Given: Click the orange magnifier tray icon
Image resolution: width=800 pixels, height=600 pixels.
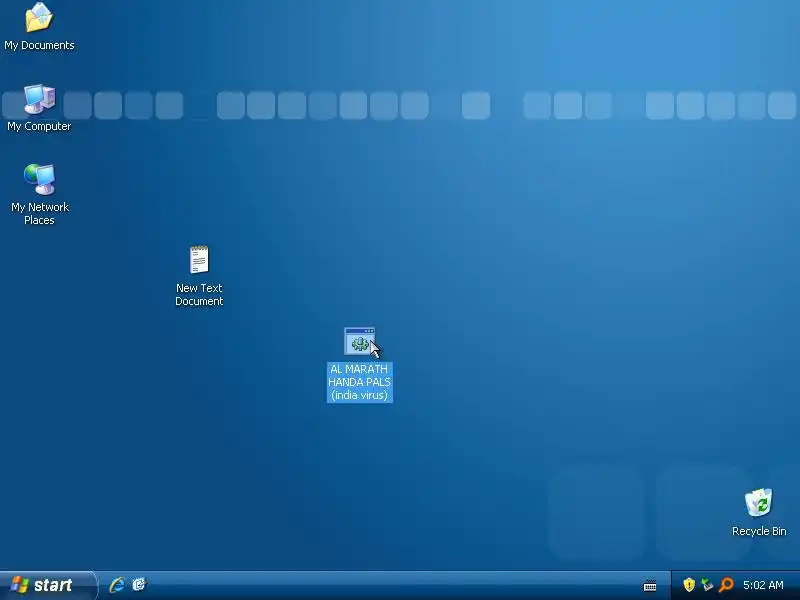Looking at the screenshot, I should (x=726, y=585).
